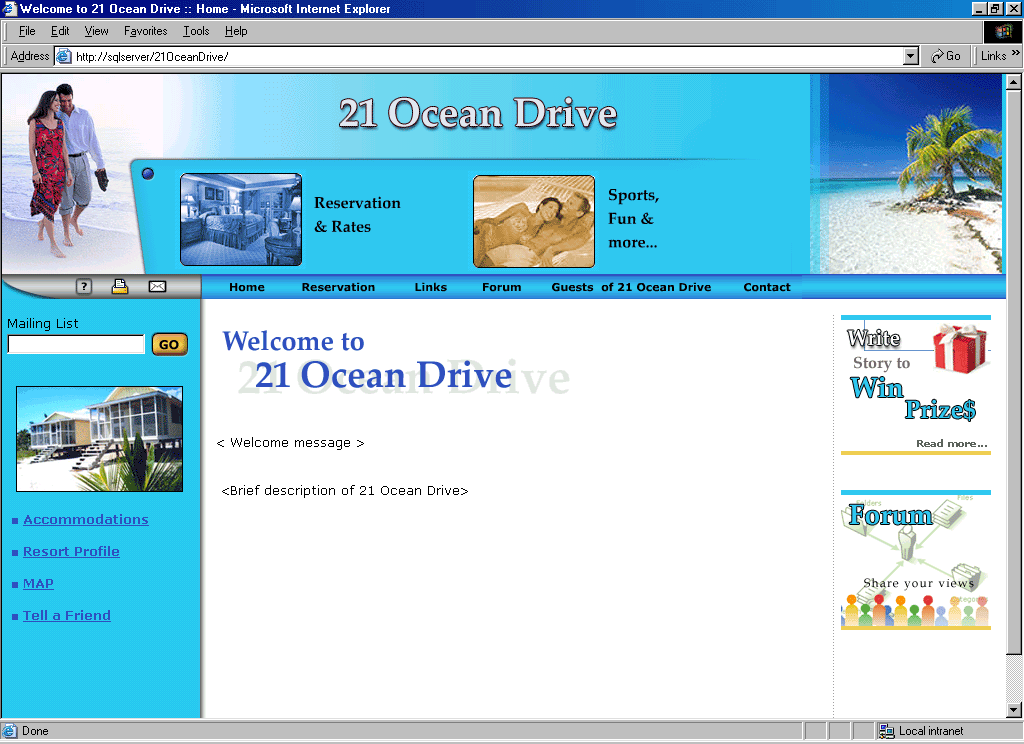
Task: Click the Windows logo throbber icon
Action: 1002,31
